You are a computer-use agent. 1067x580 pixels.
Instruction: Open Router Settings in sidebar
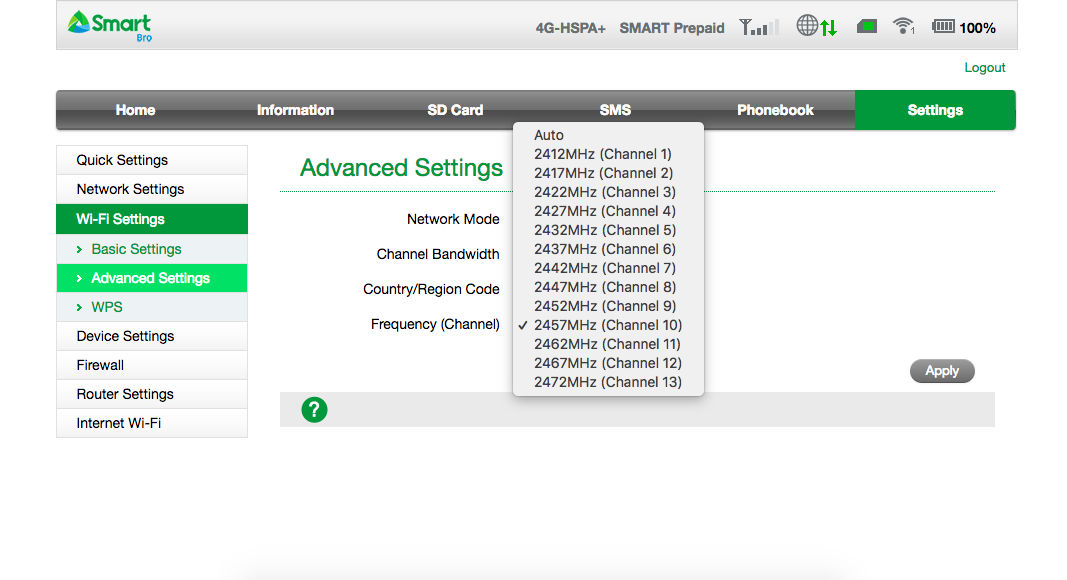[152, 394]
